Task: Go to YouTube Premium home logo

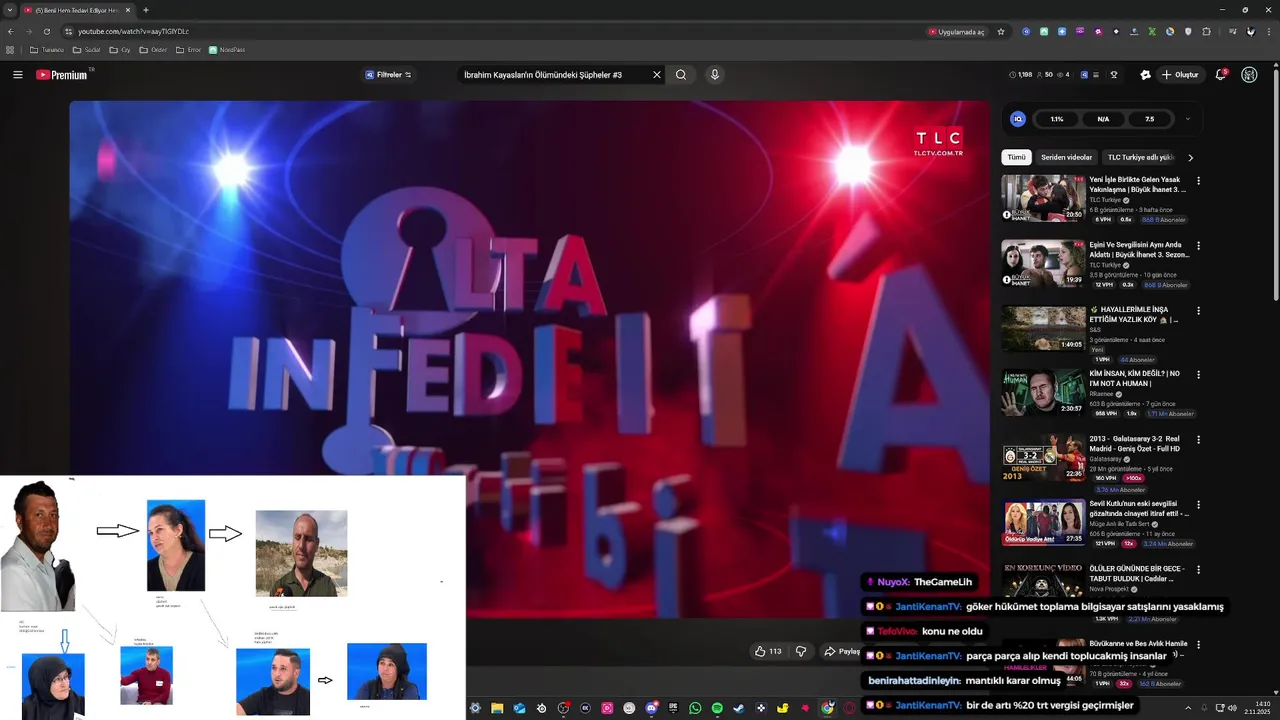Action: pyautogui.click(x=62, y=75)
